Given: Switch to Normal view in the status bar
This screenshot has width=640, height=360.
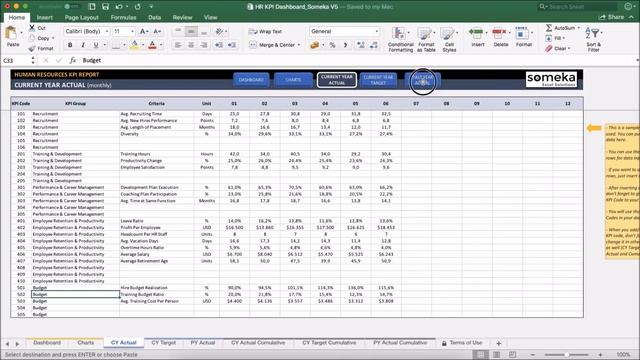Looking at the screenshot, I should [x=480, y=355].
